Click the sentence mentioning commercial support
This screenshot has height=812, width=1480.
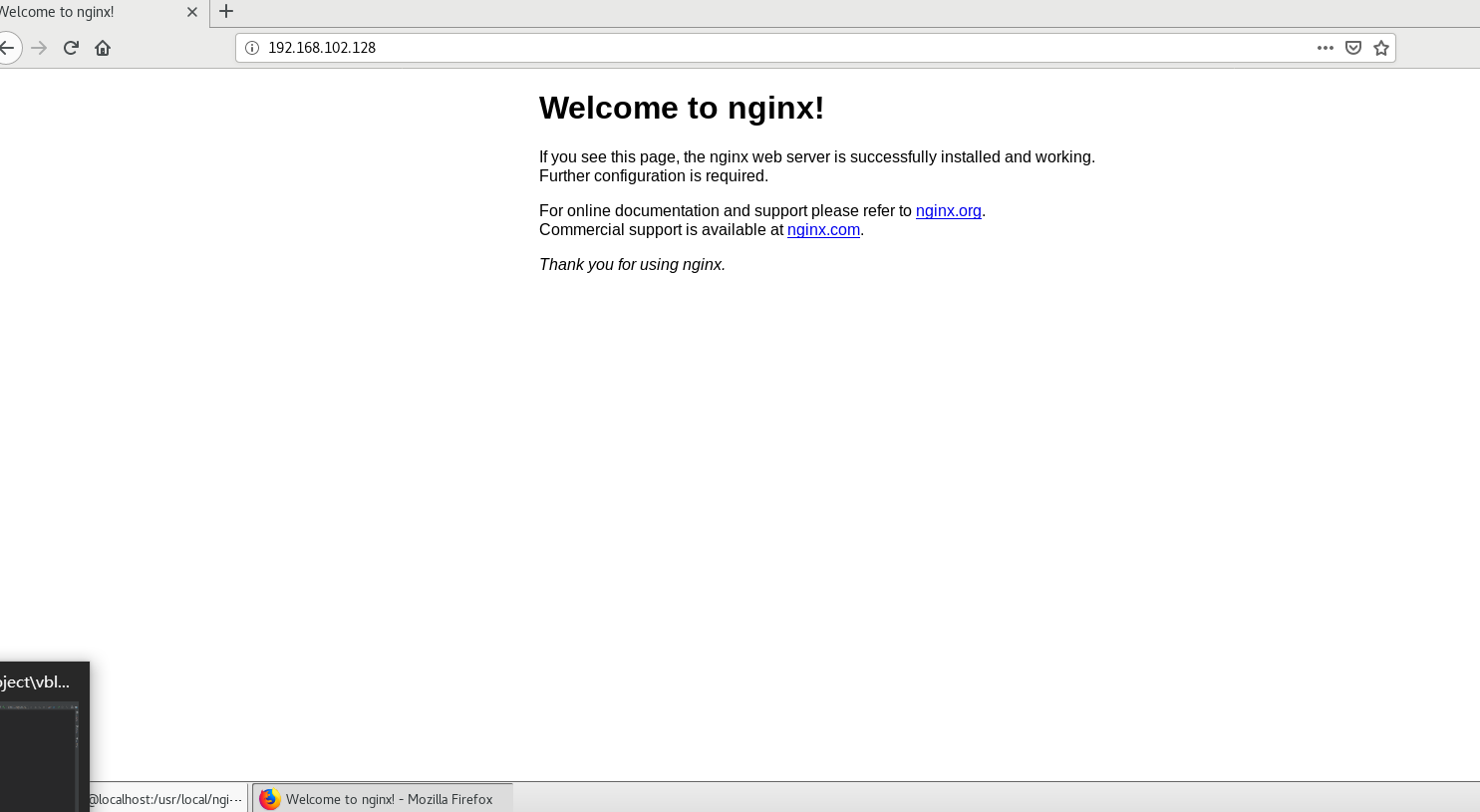coord(702,230)
